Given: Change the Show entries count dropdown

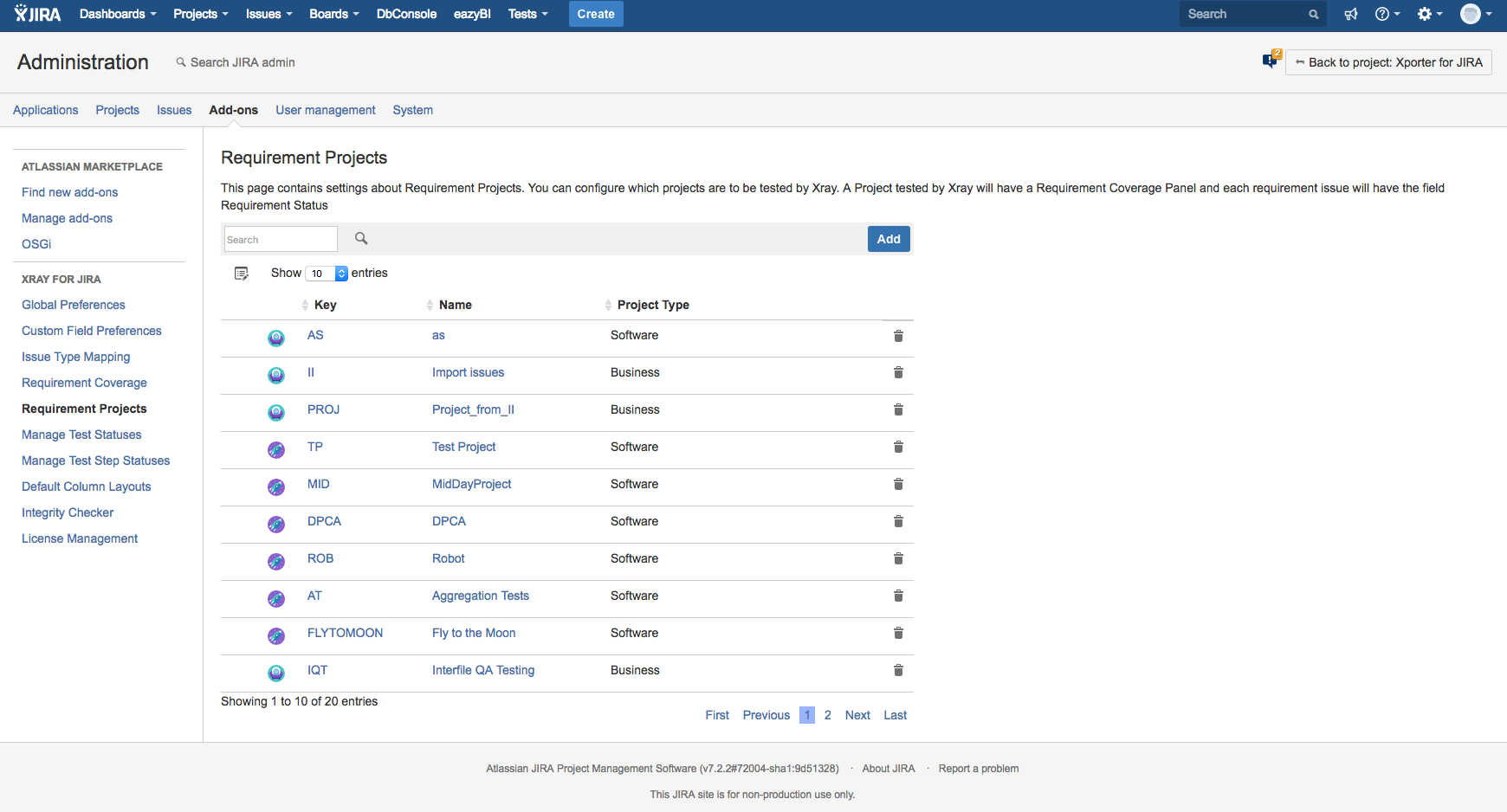Looking at the screenshot, I should point(327,274).
